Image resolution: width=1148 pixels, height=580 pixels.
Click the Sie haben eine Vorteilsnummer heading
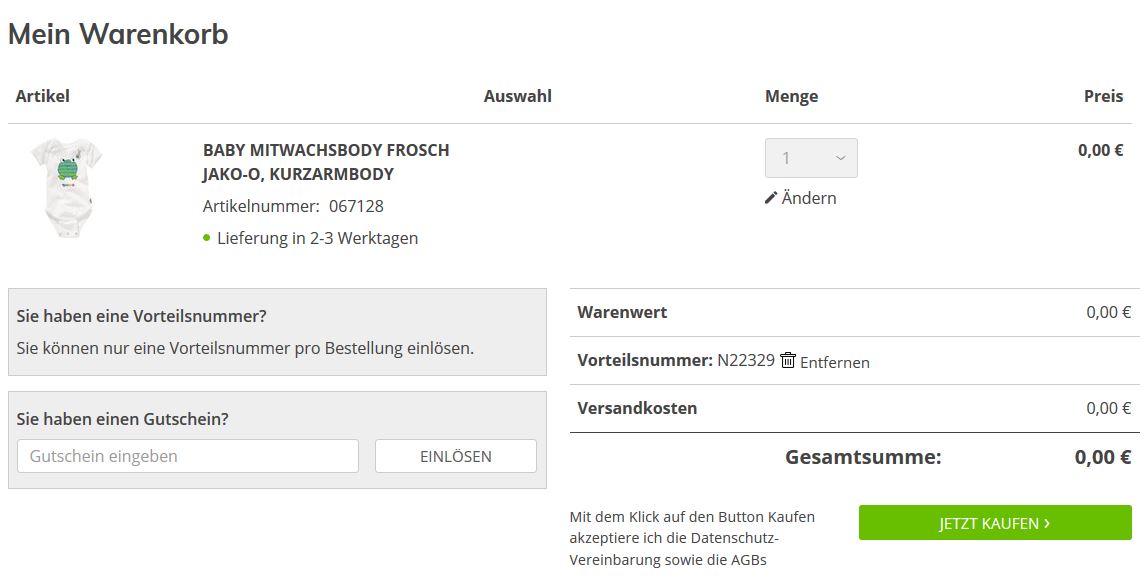click(x=141, y=316)
